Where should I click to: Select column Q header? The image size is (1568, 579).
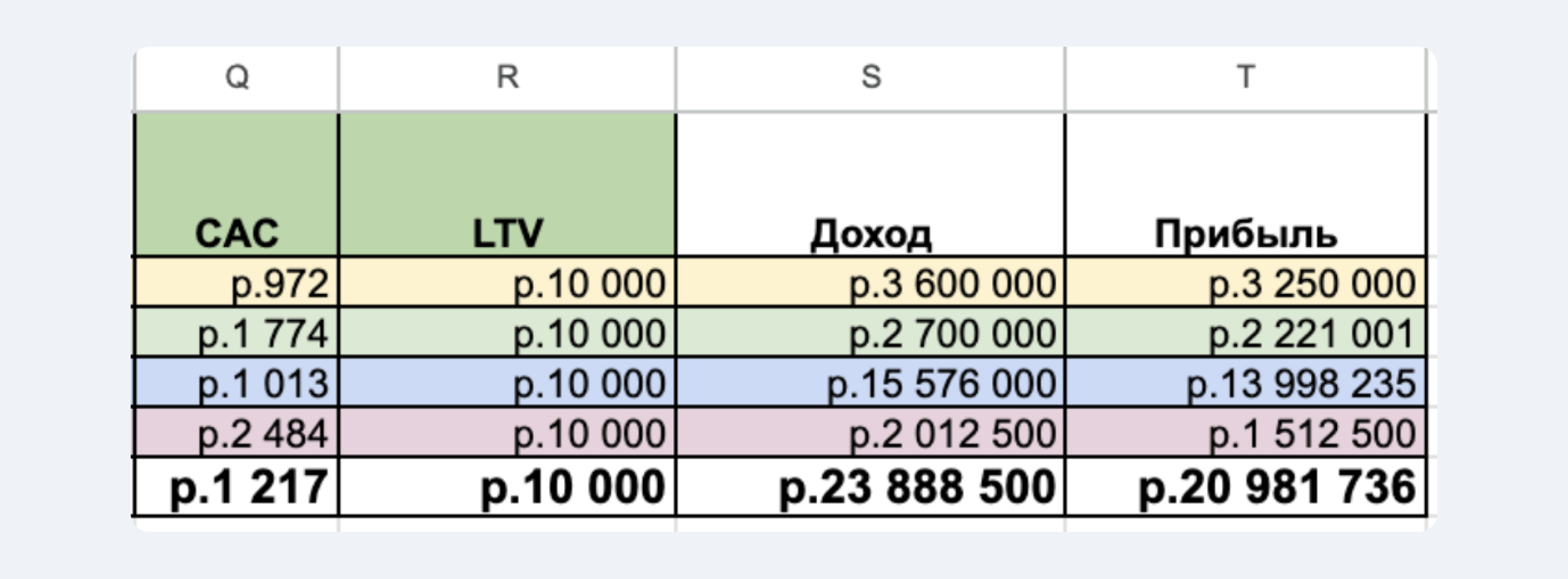[236, 78]
